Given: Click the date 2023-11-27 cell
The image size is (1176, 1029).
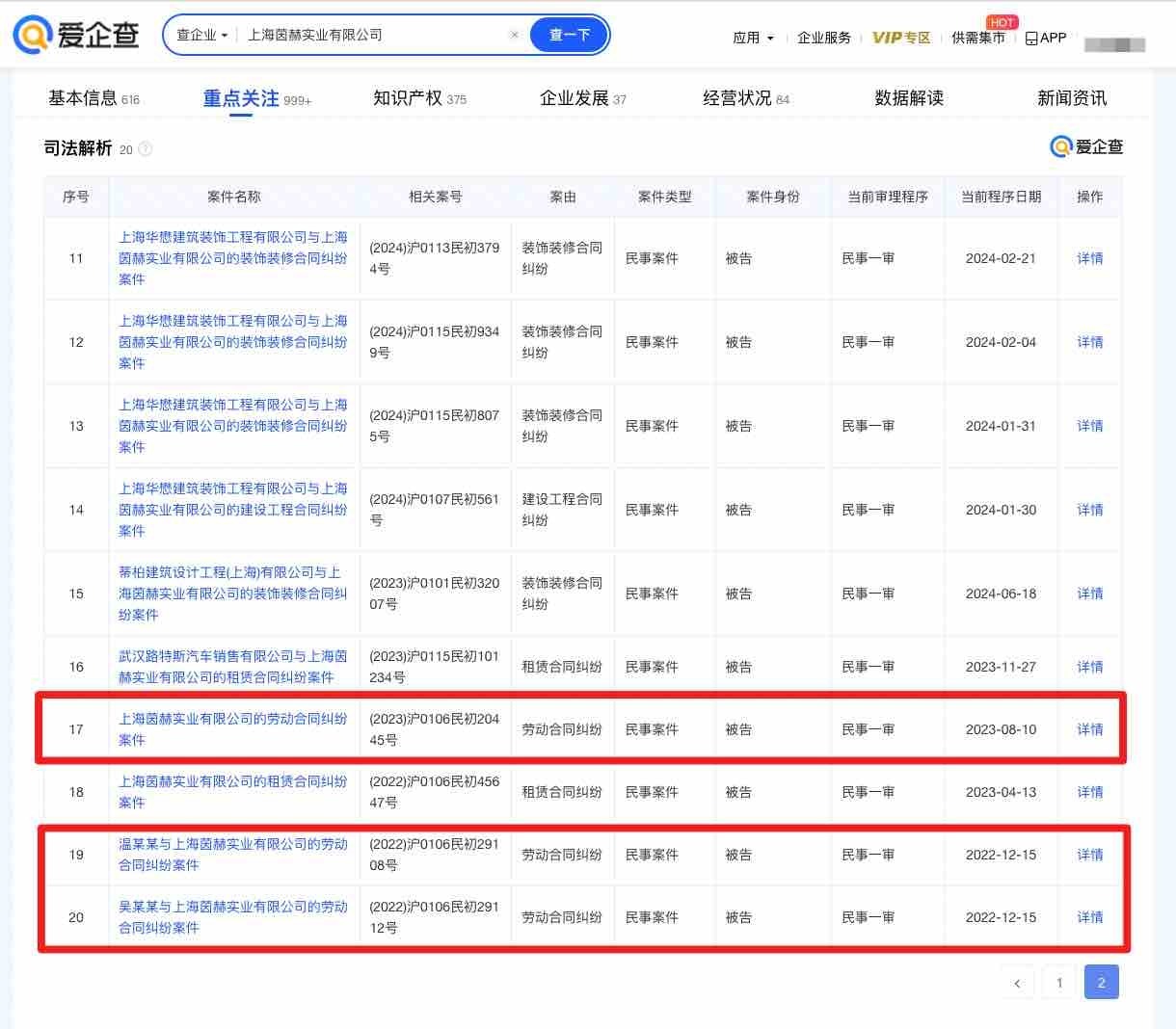Looking at the screenshot, I should click(1001, 667).
